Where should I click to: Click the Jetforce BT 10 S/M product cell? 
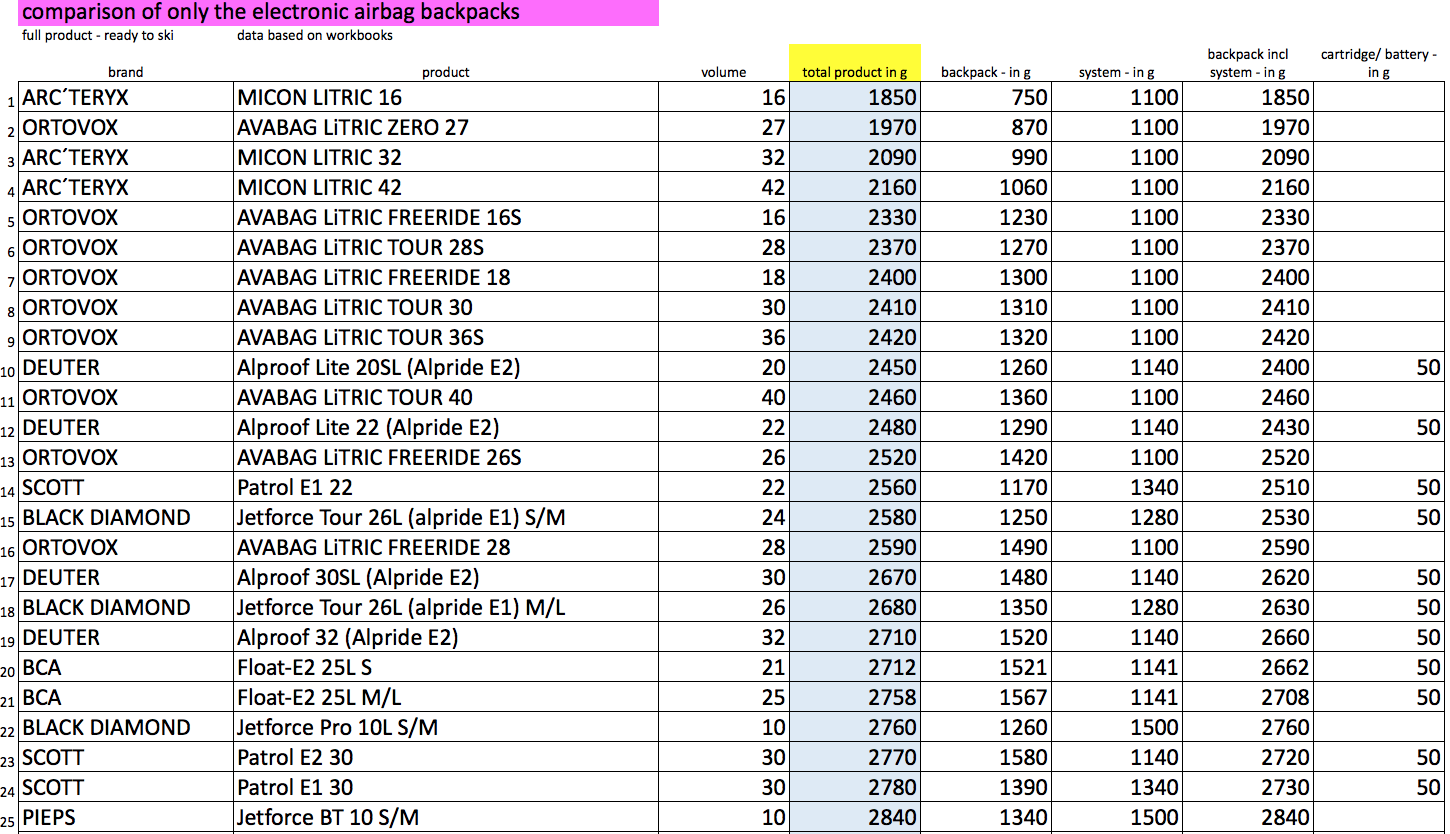(328, 818)
